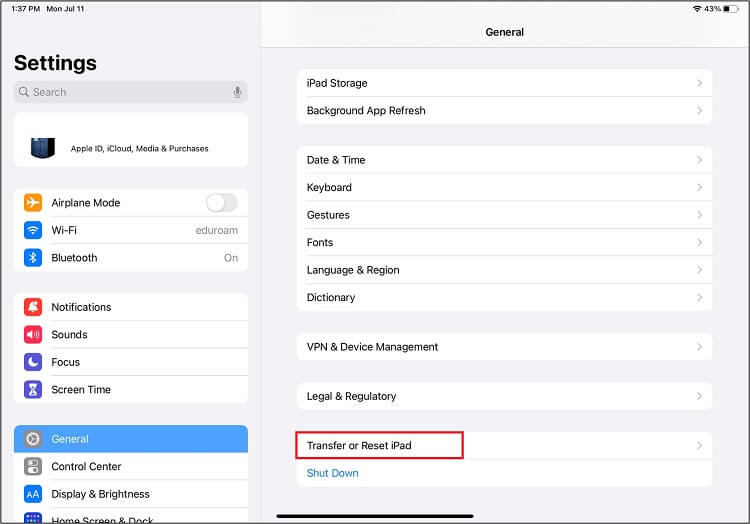Tap the Control Center icon
Viewport: 750px width, 524px height.
pyautogui.click(x=33, y=467)
